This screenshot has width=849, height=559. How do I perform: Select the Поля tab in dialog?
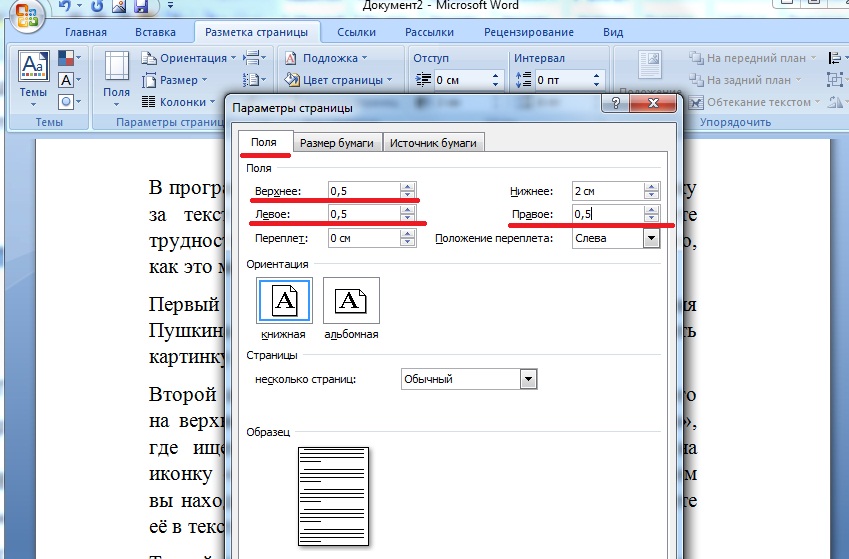(264, 142)
